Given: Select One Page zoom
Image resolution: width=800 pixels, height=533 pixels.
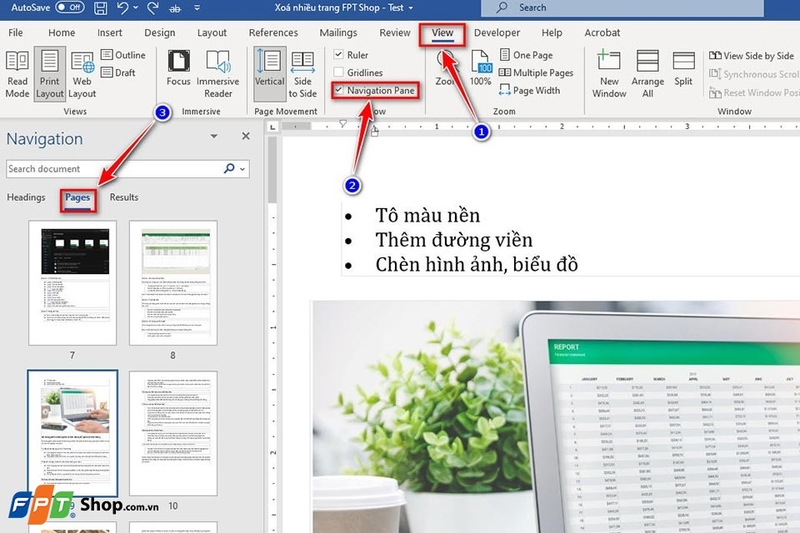Looking at the screenshot, I should pyautogui.click(x=527, y=55).
